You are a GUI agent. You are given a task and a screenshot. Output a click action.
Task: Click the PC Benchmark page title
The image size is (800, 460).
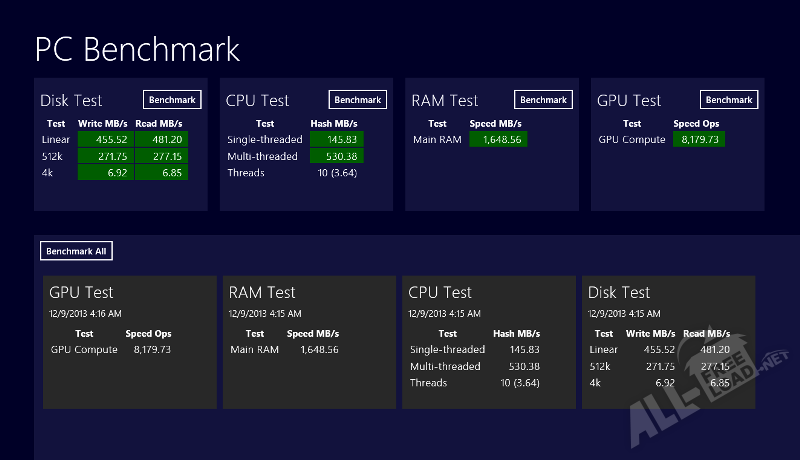point(137,49)
